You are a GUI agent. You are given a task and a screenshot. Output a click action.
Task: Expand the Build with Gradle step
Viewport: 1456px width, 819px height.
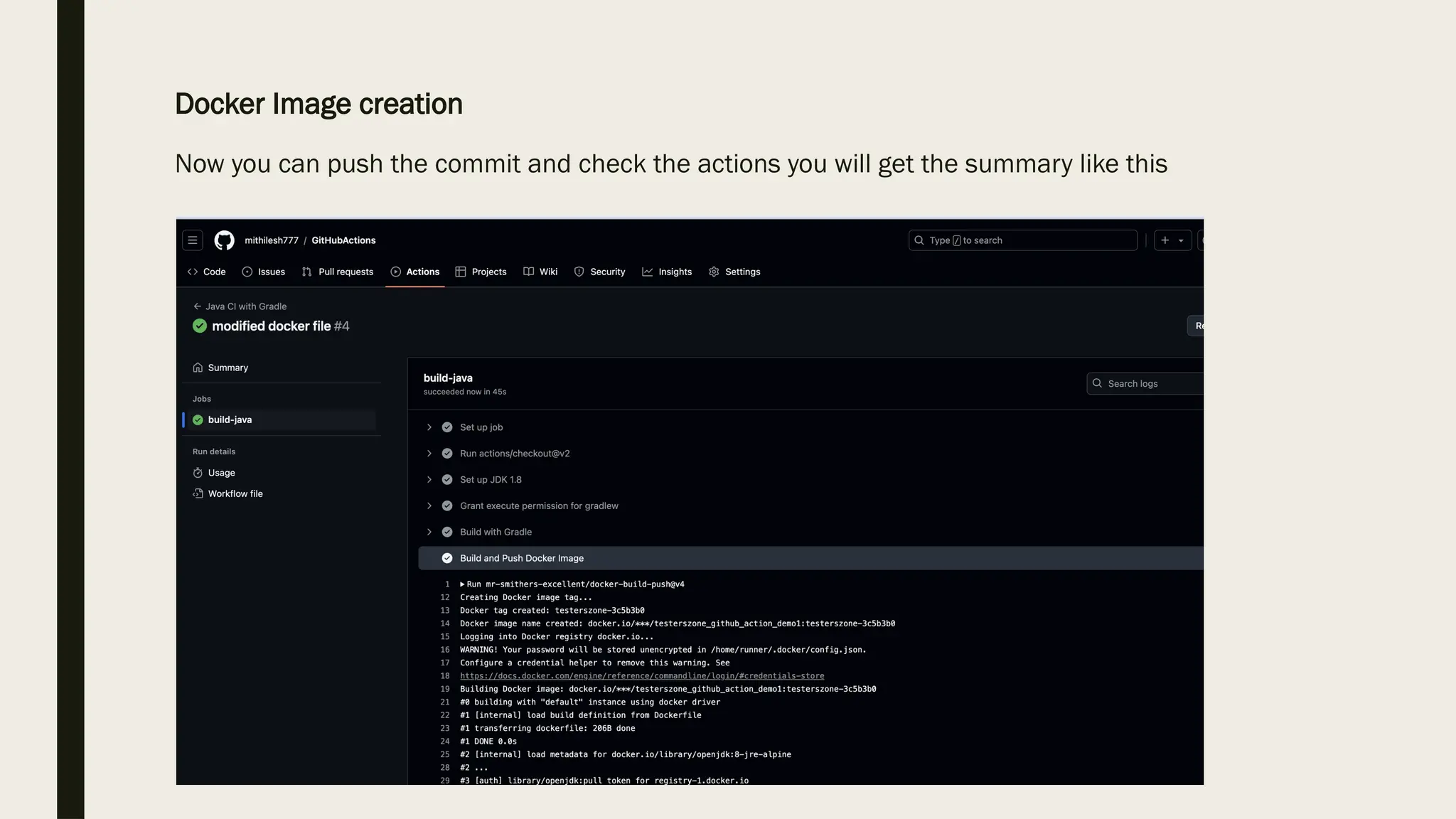click(429, 532)
